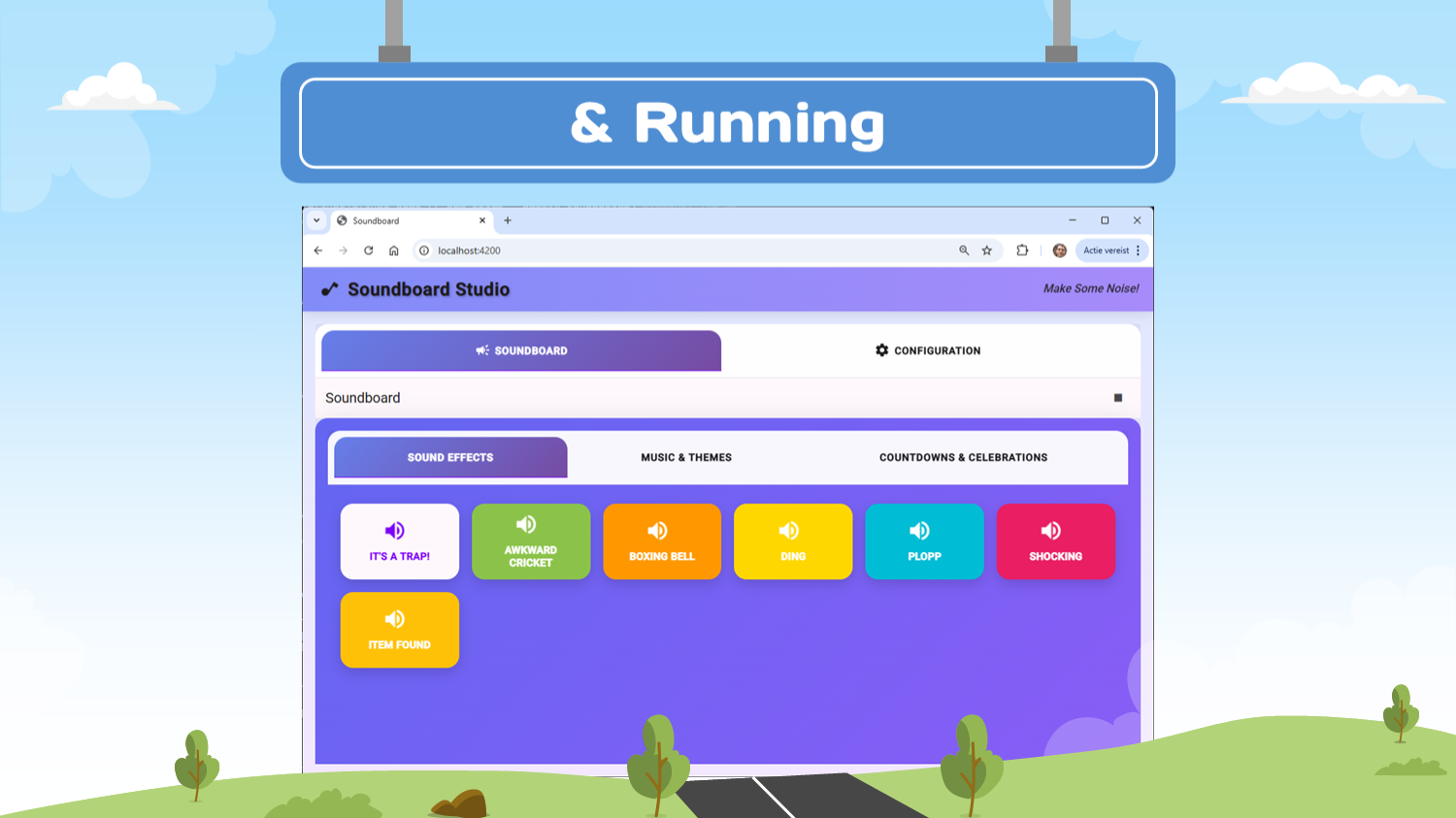Expand the tab search dropdown arrow
Viewport: 1456px width, 818px height.
tap(316, 220)
